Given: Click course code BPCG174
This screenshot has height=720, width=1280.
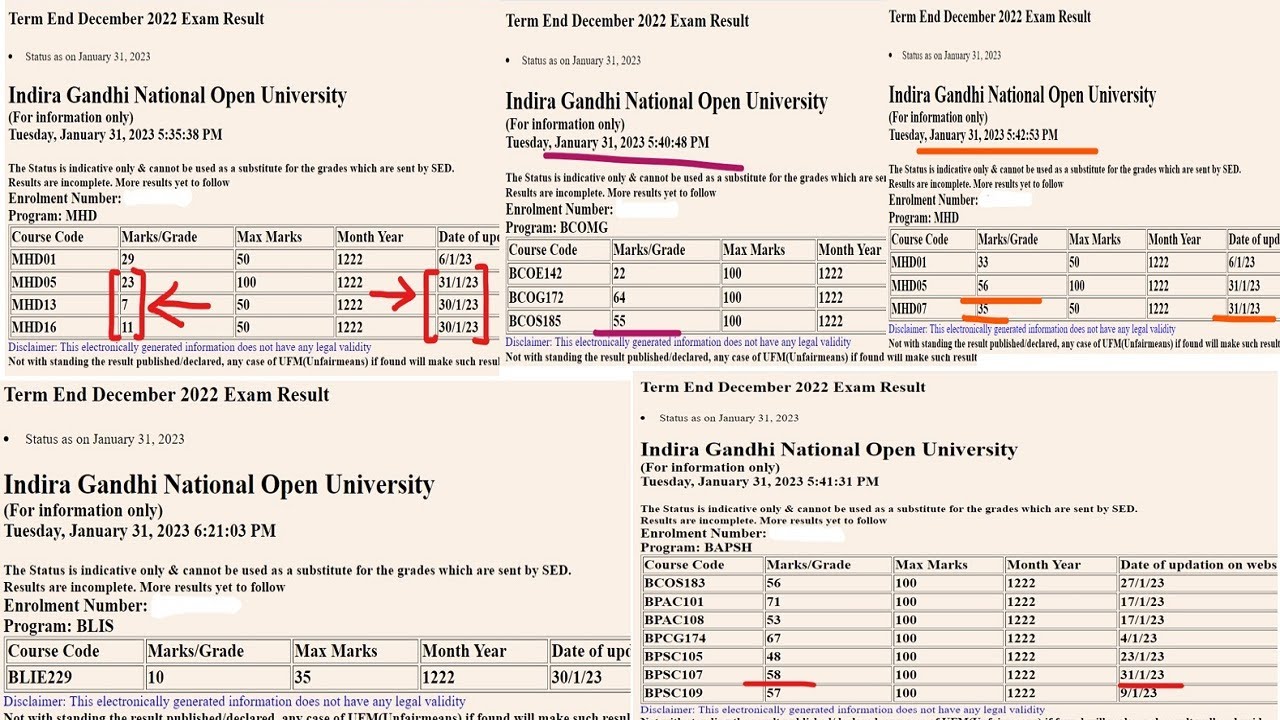Looking at the screenshot, I should click(x=675, y=638).
